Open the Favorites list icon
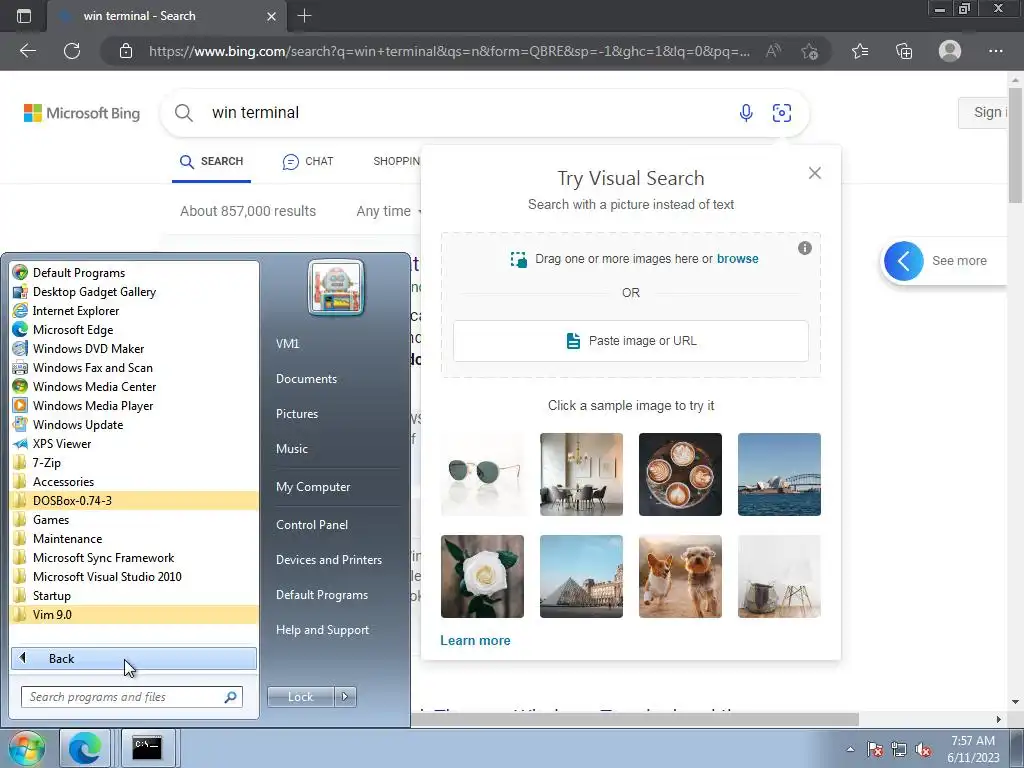 pyautogui.click(x=860, y=51)
